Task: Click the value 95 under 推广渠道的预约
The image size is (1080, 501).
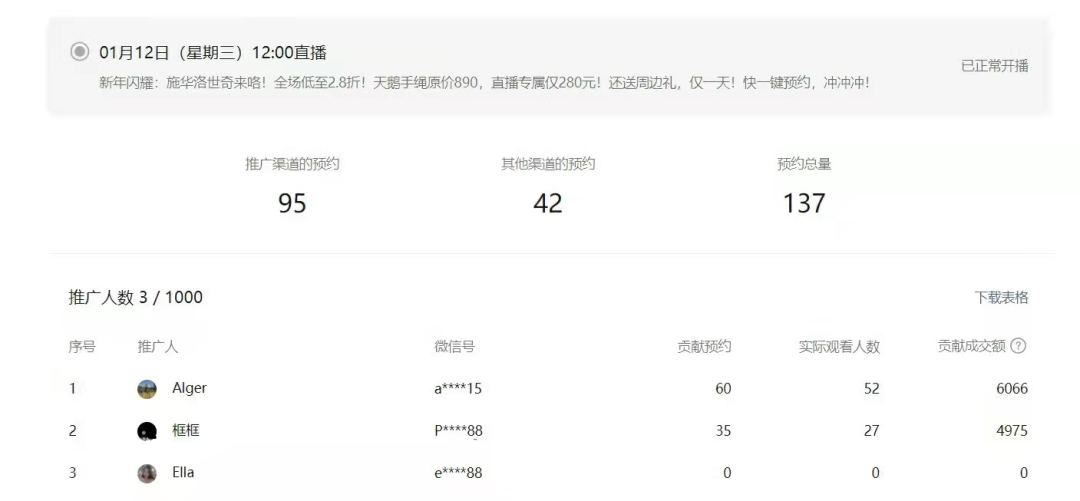Action: click(292, 203)
